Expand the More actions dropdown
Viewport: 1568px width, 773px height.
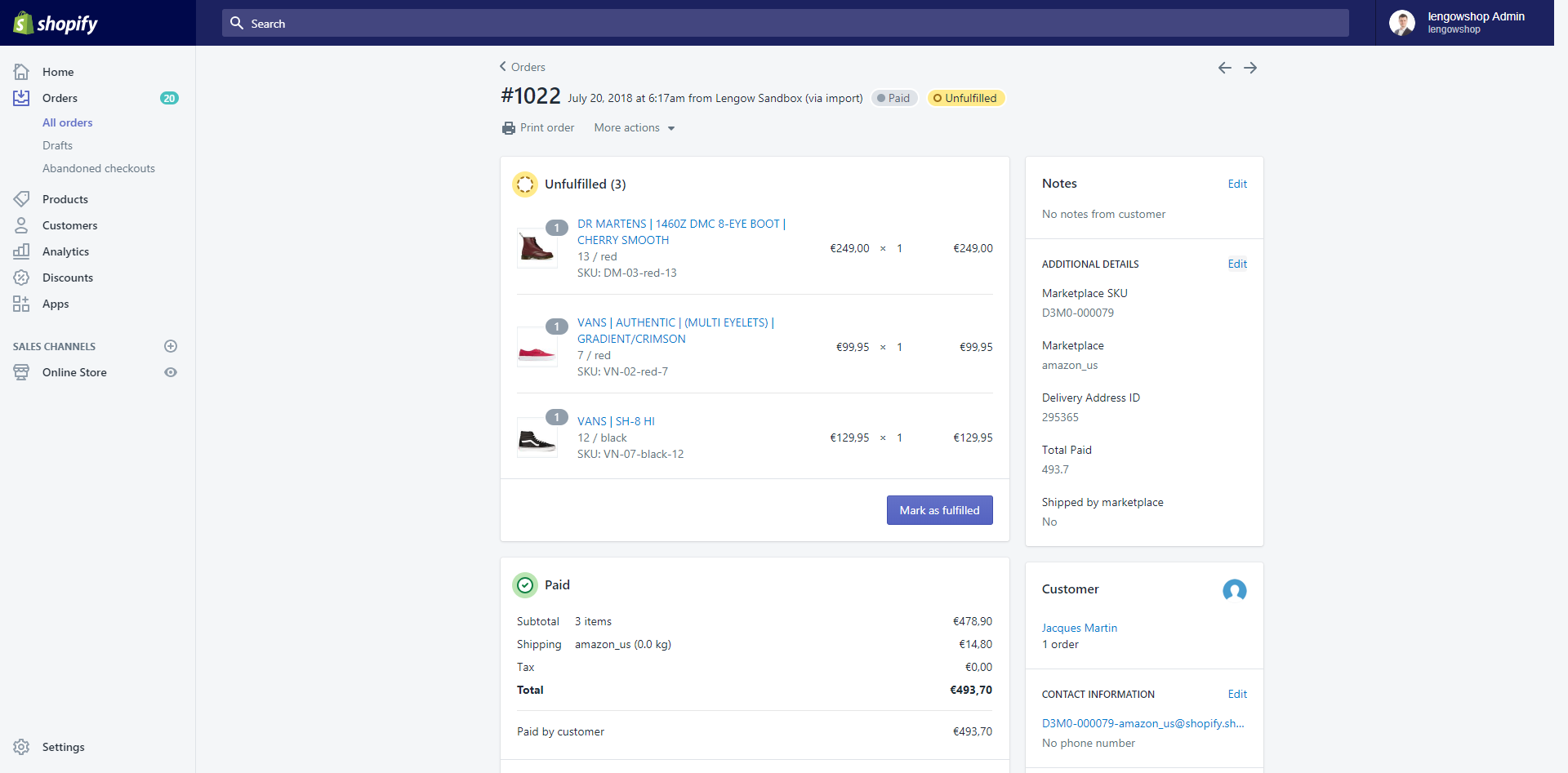tap(635, 128)
